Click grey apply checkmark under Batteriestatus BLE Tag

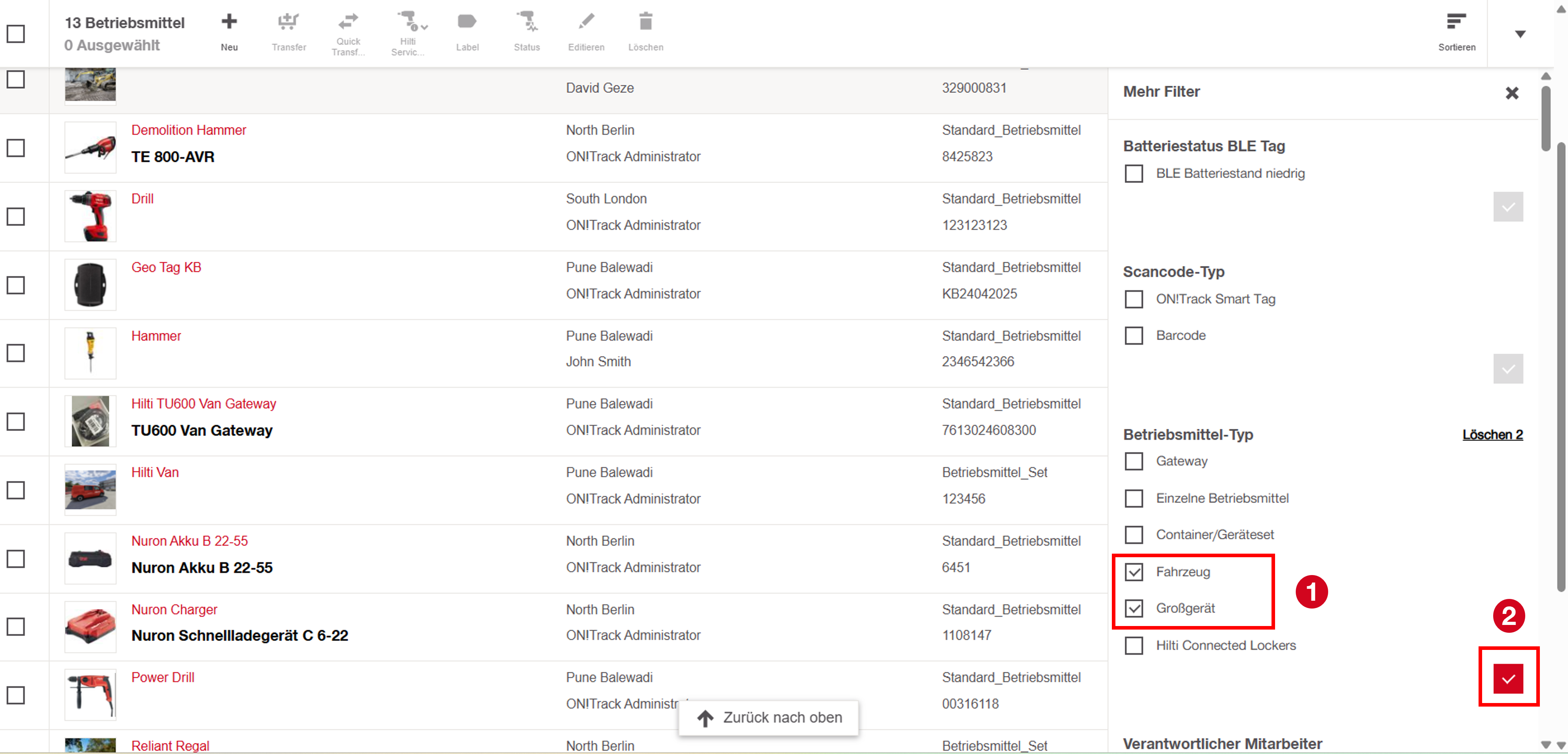1508,207
